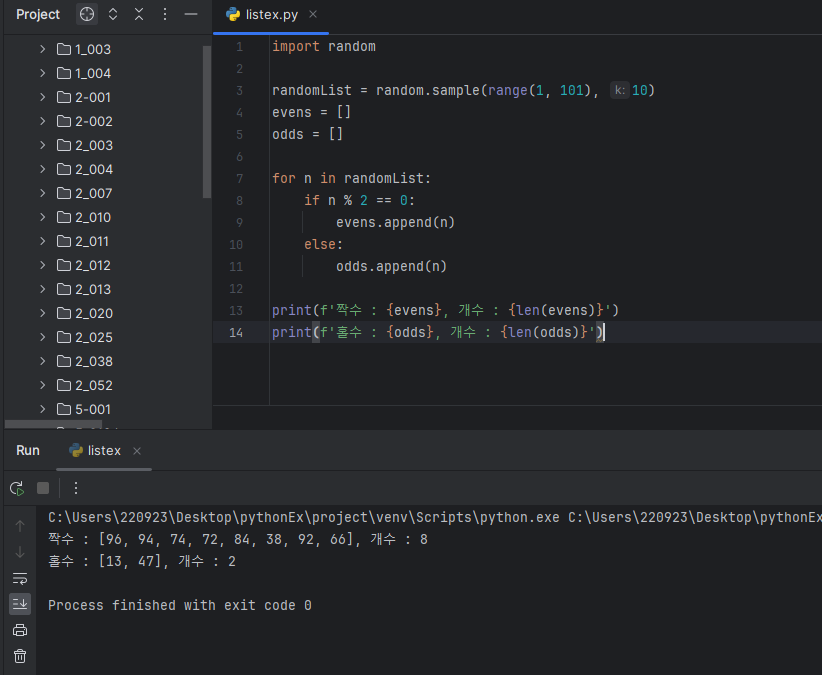Expand the 1_004 folder
This screenshot has width=822, height=675.
click(42, 73)
